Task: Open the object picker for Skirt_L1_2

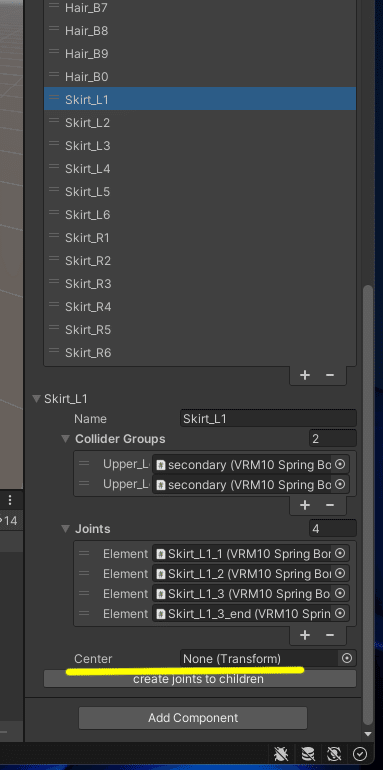Action: click(x=340, y=574)
